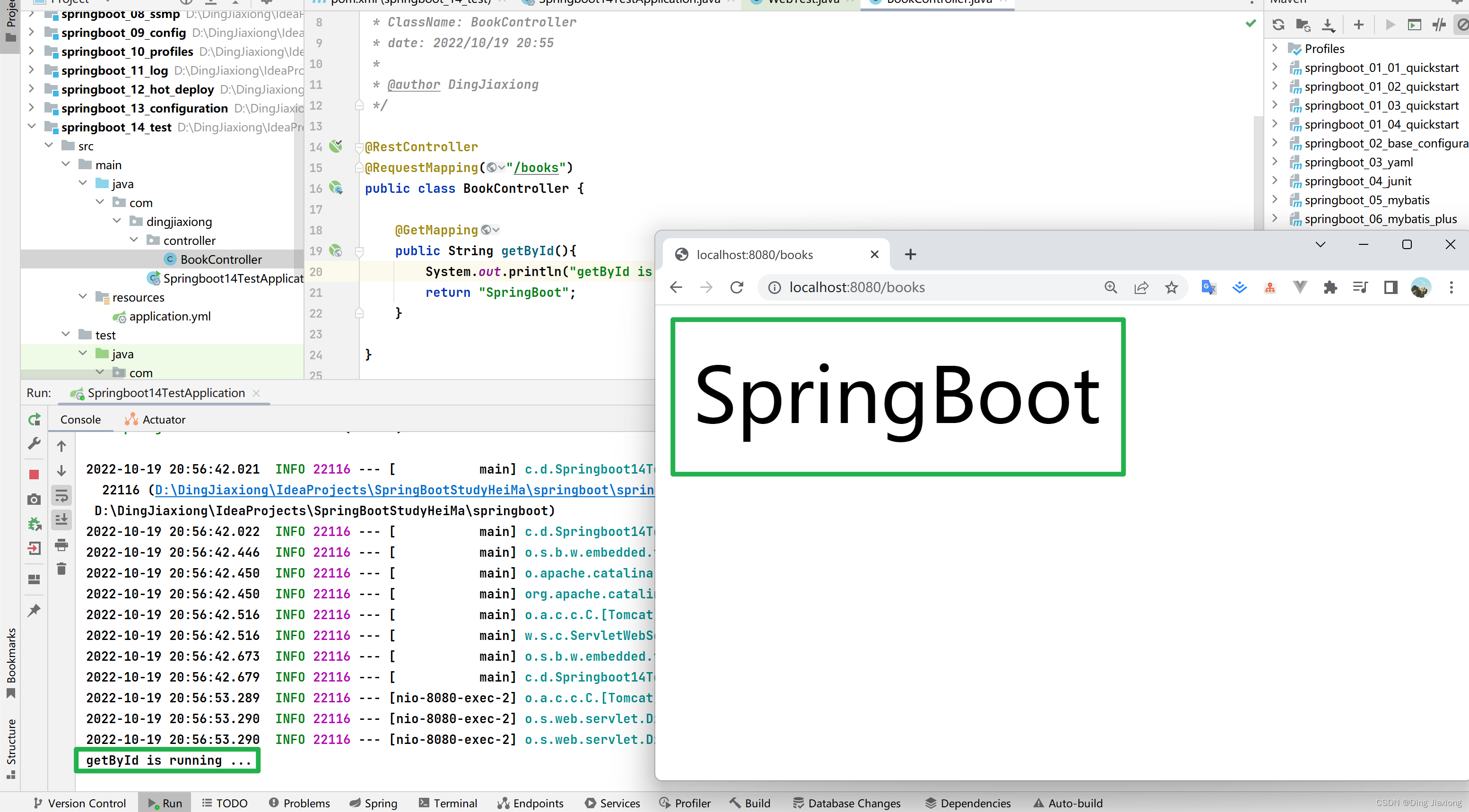Click the camera thread dump icon
The image size is (1469, 812).
34,500
